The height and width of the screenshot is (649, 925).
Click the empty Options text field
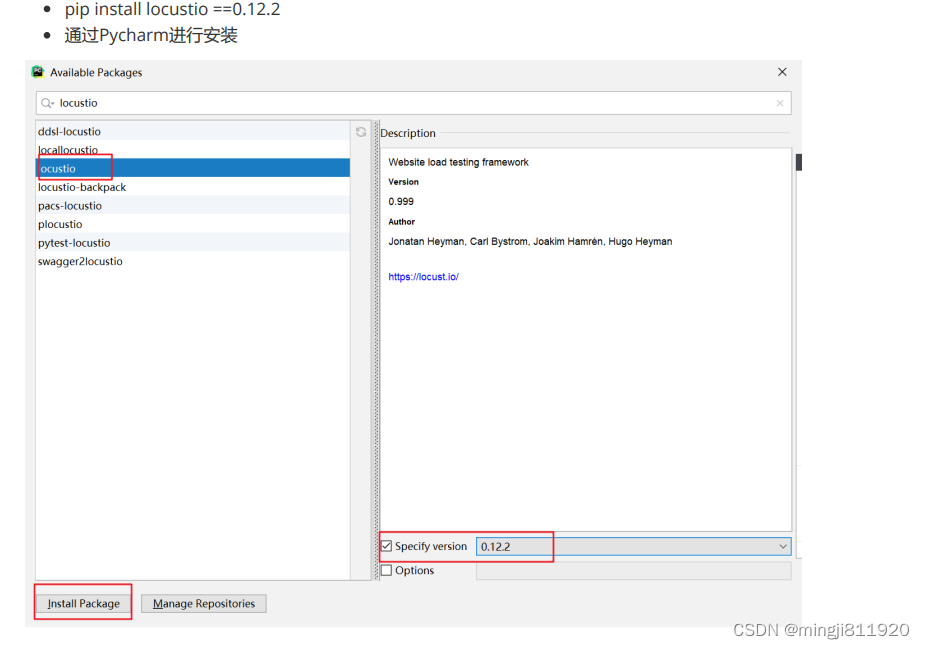point(634,571)
